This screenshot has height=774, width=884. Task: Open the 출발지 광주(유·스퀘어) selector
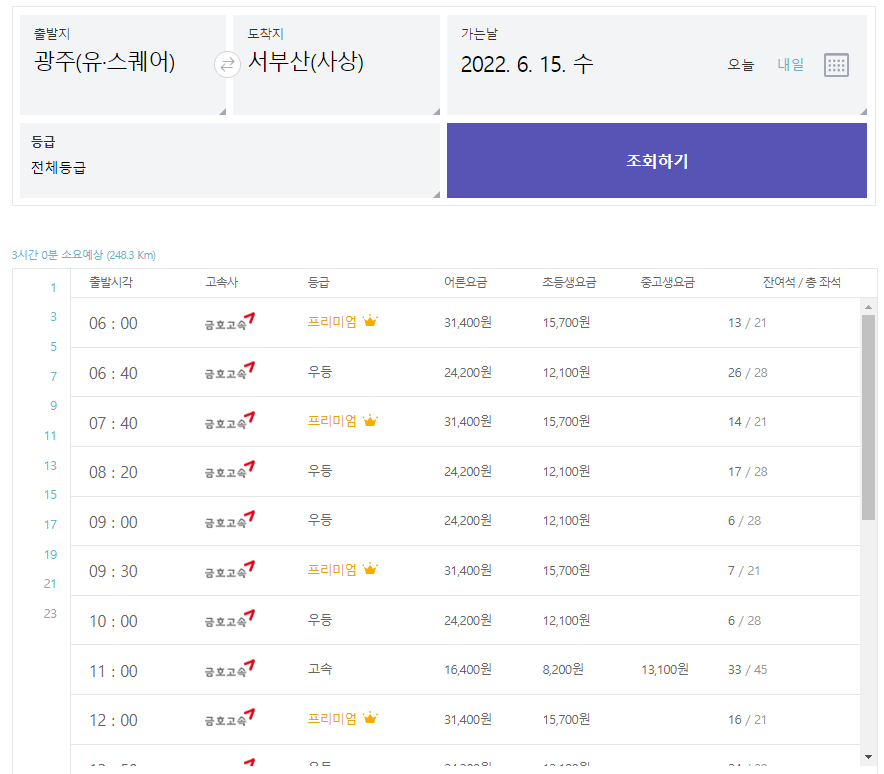click(123, 65)
